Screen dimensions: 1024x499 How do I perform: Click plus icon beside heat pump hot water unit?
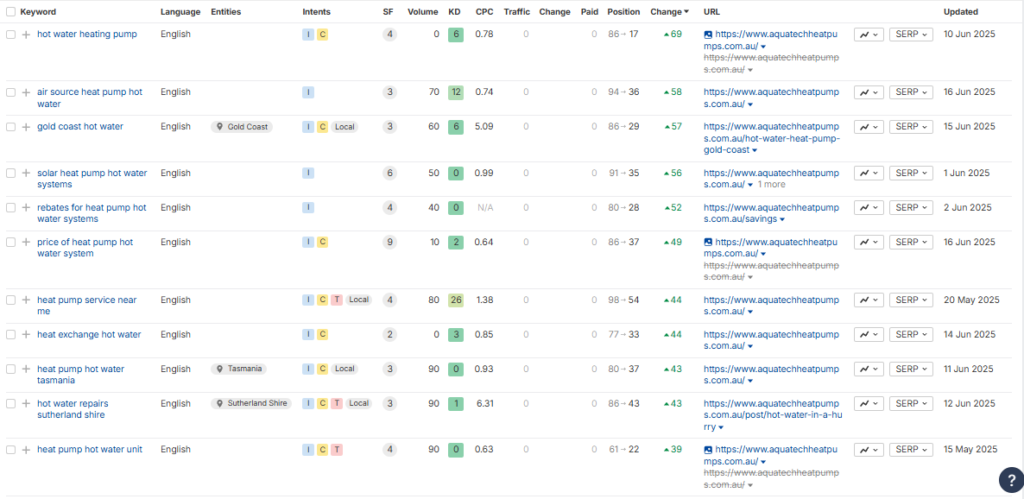(26, 450)
